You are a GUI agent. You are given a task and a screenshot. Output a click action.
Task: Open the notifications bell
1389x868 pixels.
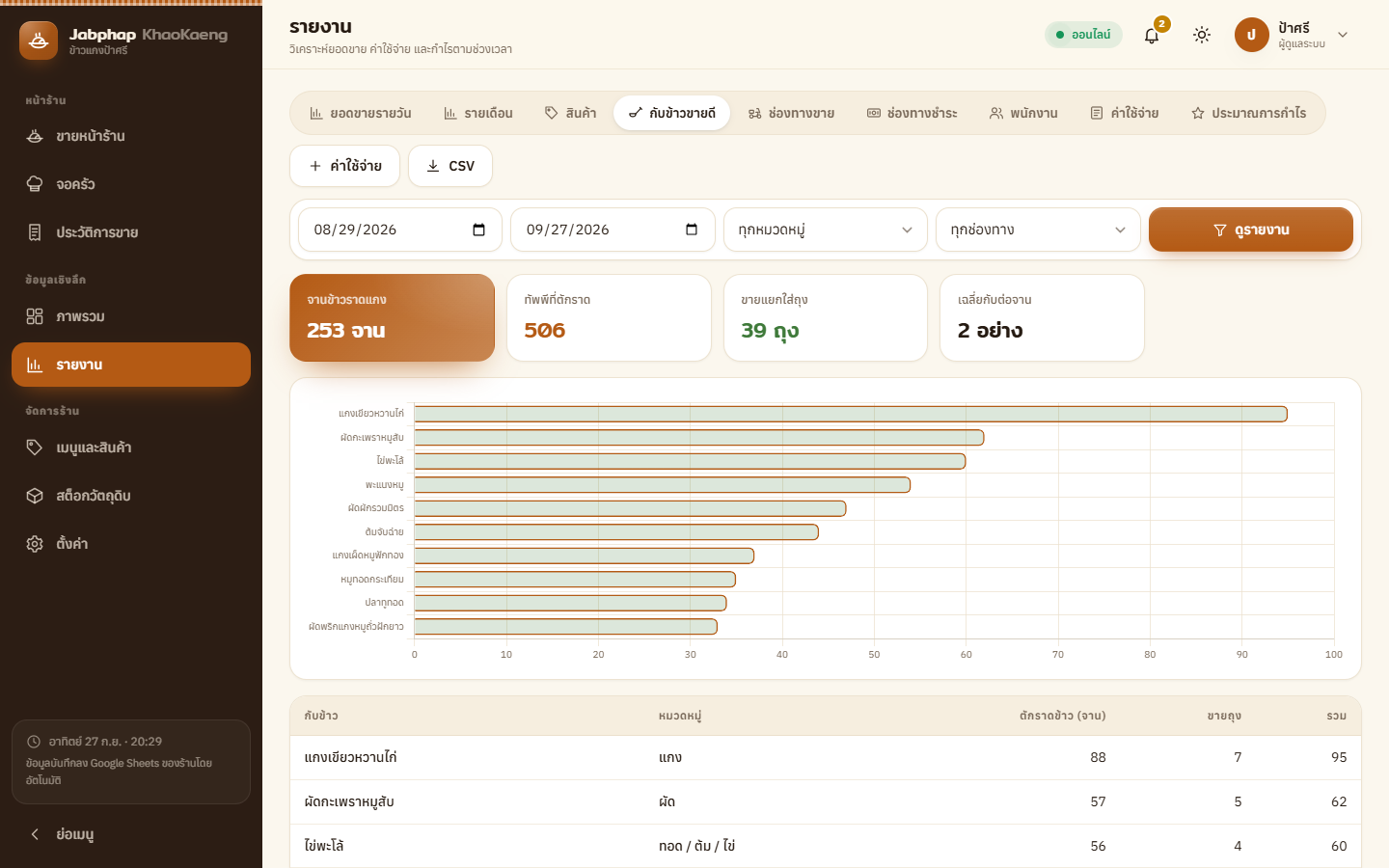pyautogui.click(x=1152, y=35)
